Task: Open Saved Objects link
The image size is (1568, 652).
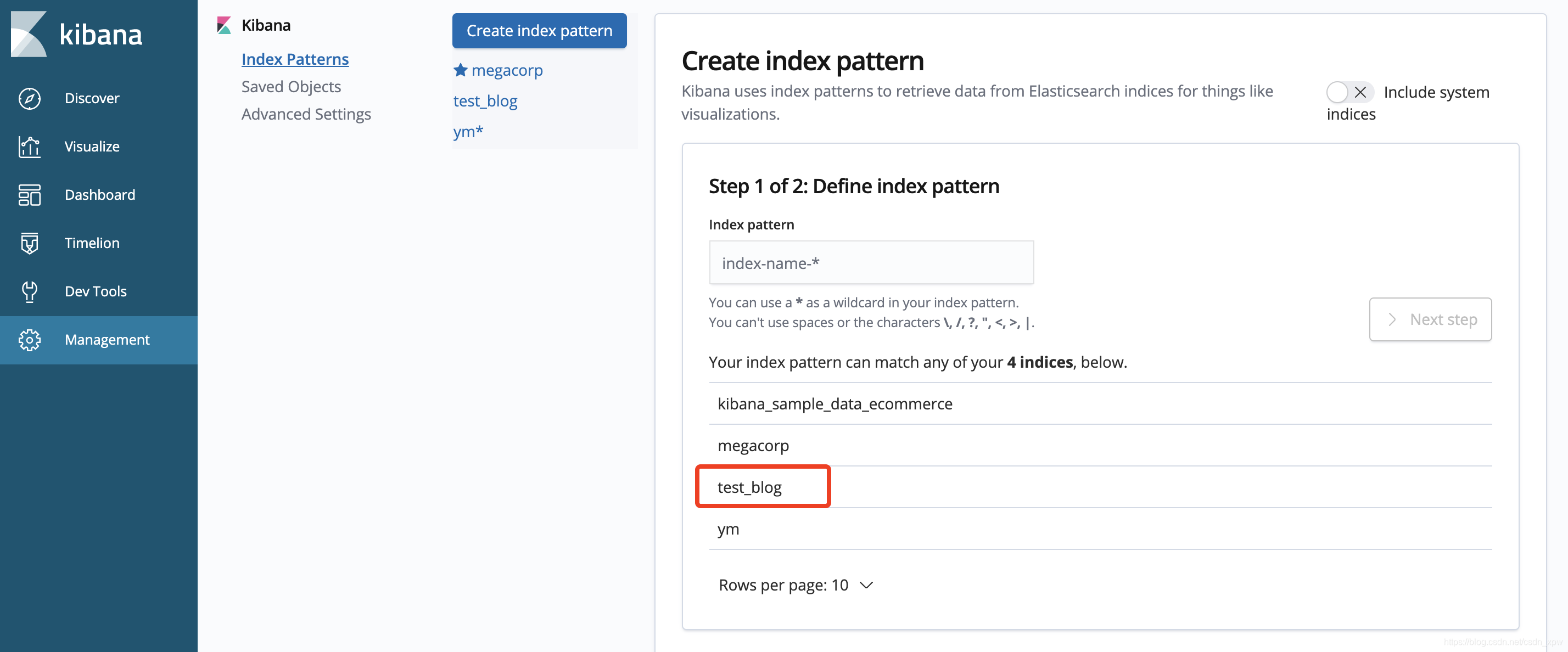Action: [291, 86]
